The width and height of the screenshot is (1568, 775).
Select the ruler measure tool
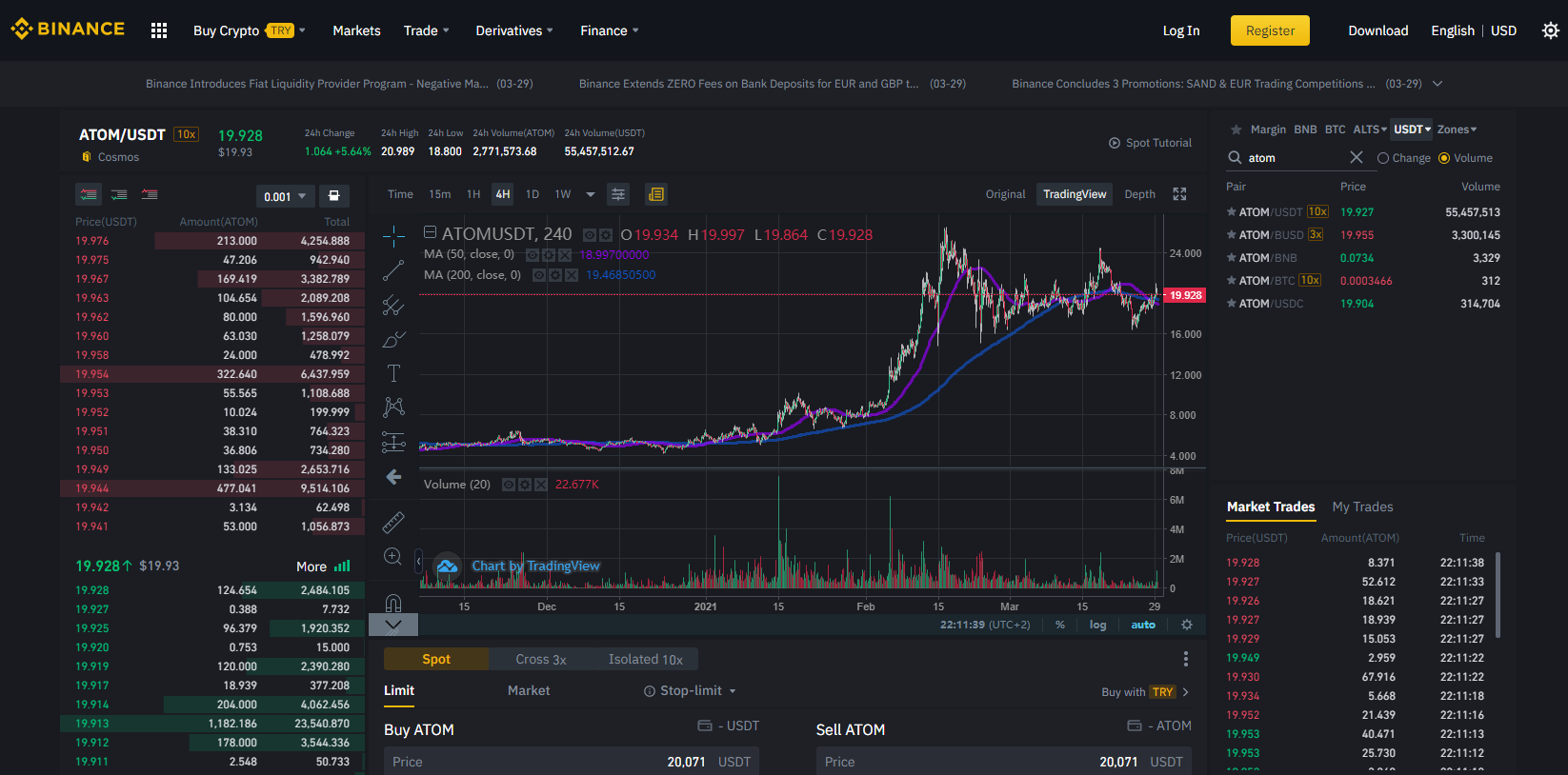[x=393, y=522]
